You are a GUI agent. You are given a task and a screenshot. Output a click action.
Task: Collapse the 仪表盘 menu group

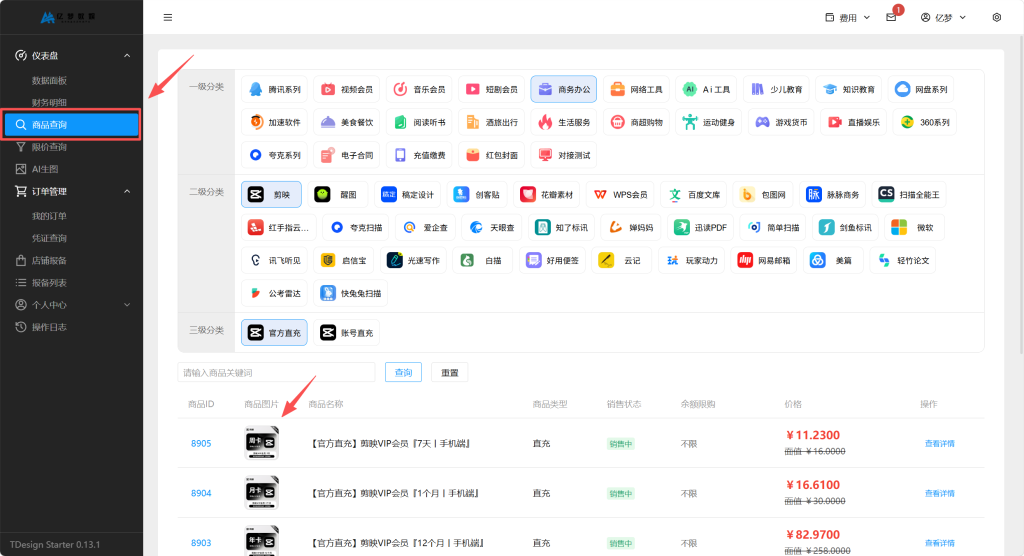point(71,56)
